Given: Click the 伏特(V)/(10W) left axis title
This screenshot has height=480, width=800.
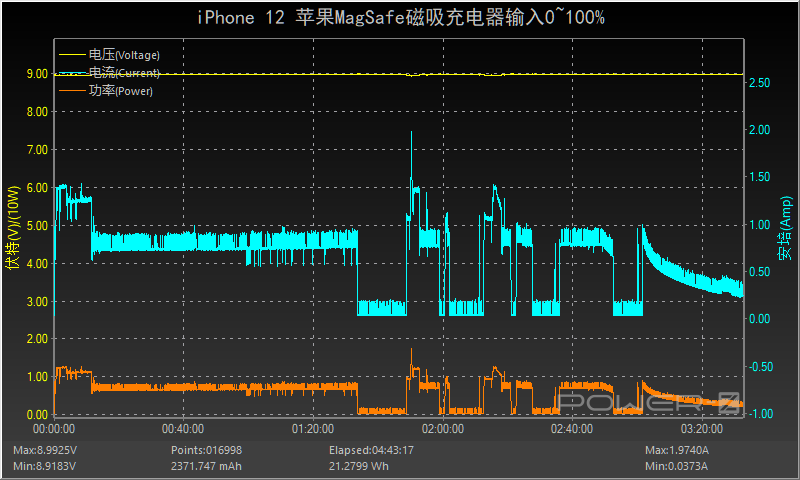Looking at the screenshot, I should point(13,228).
